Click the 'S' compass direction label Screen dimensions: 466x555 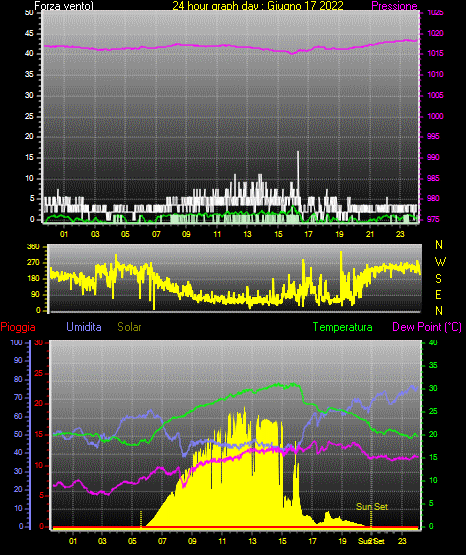(x=438, y=279)
